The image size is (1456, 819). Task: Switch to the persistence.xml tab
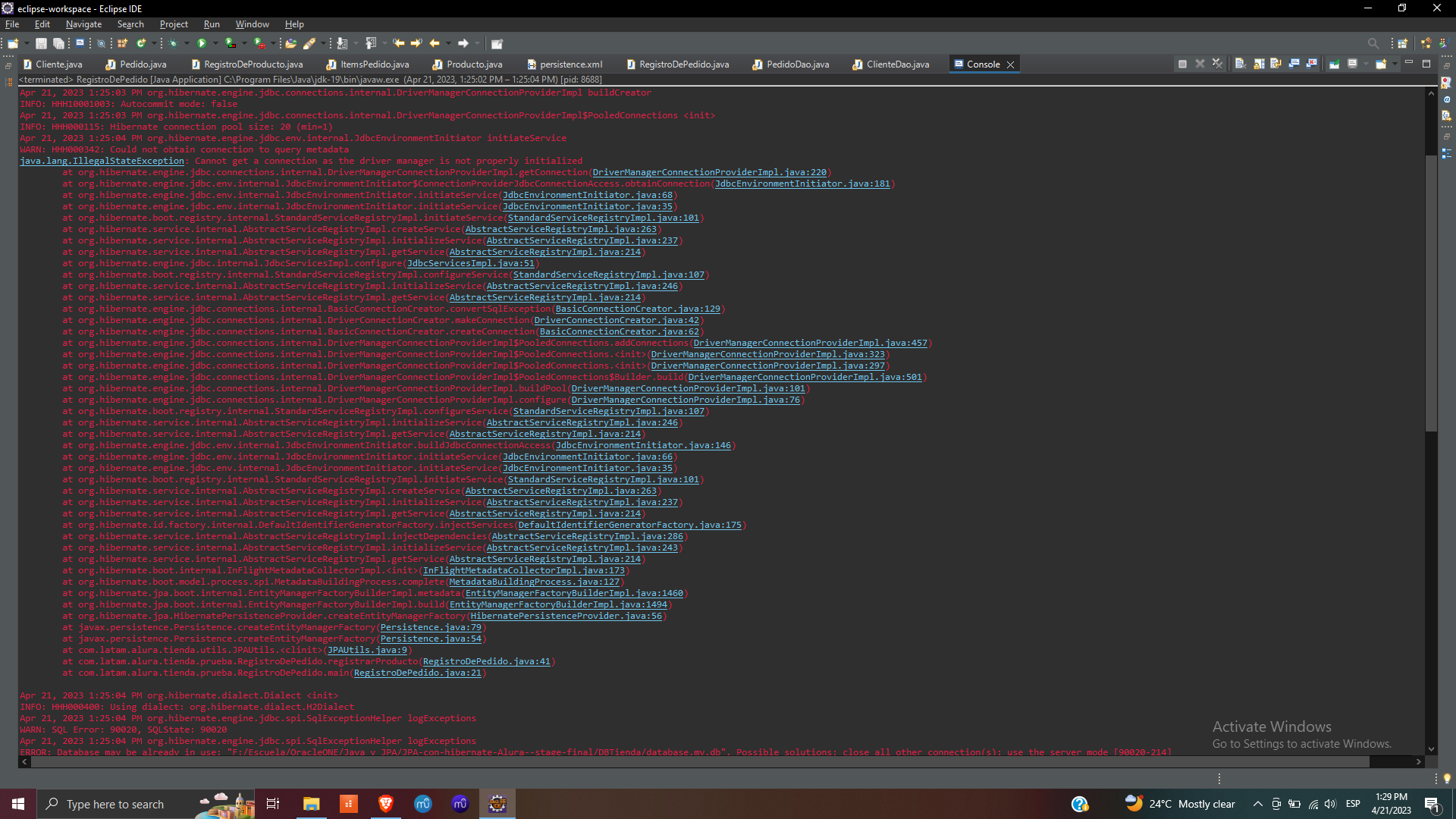click(564, 64)
